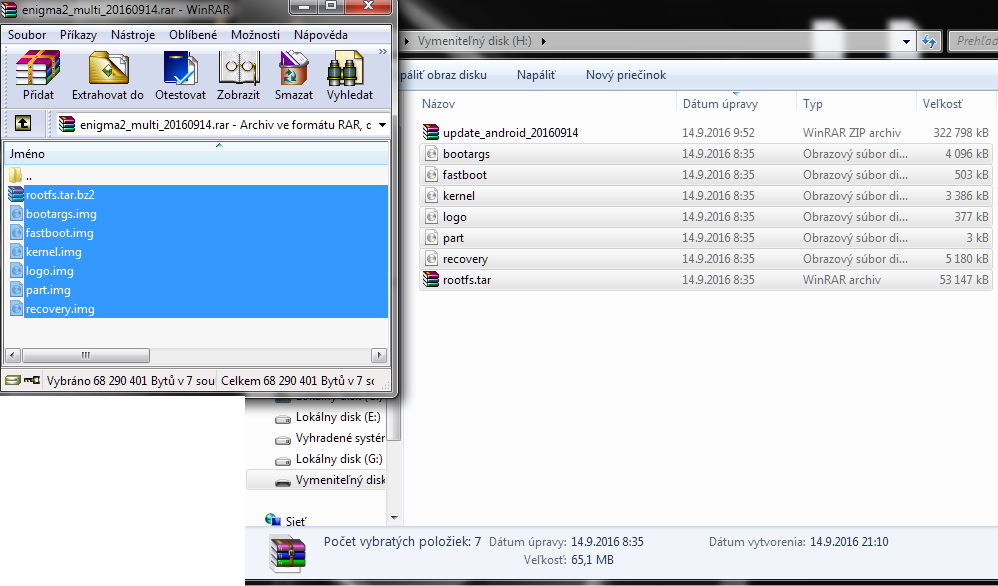Click the key password icon in status bar
The height and width of the screenshot is (586, 998).
click(x=32, y=380)
